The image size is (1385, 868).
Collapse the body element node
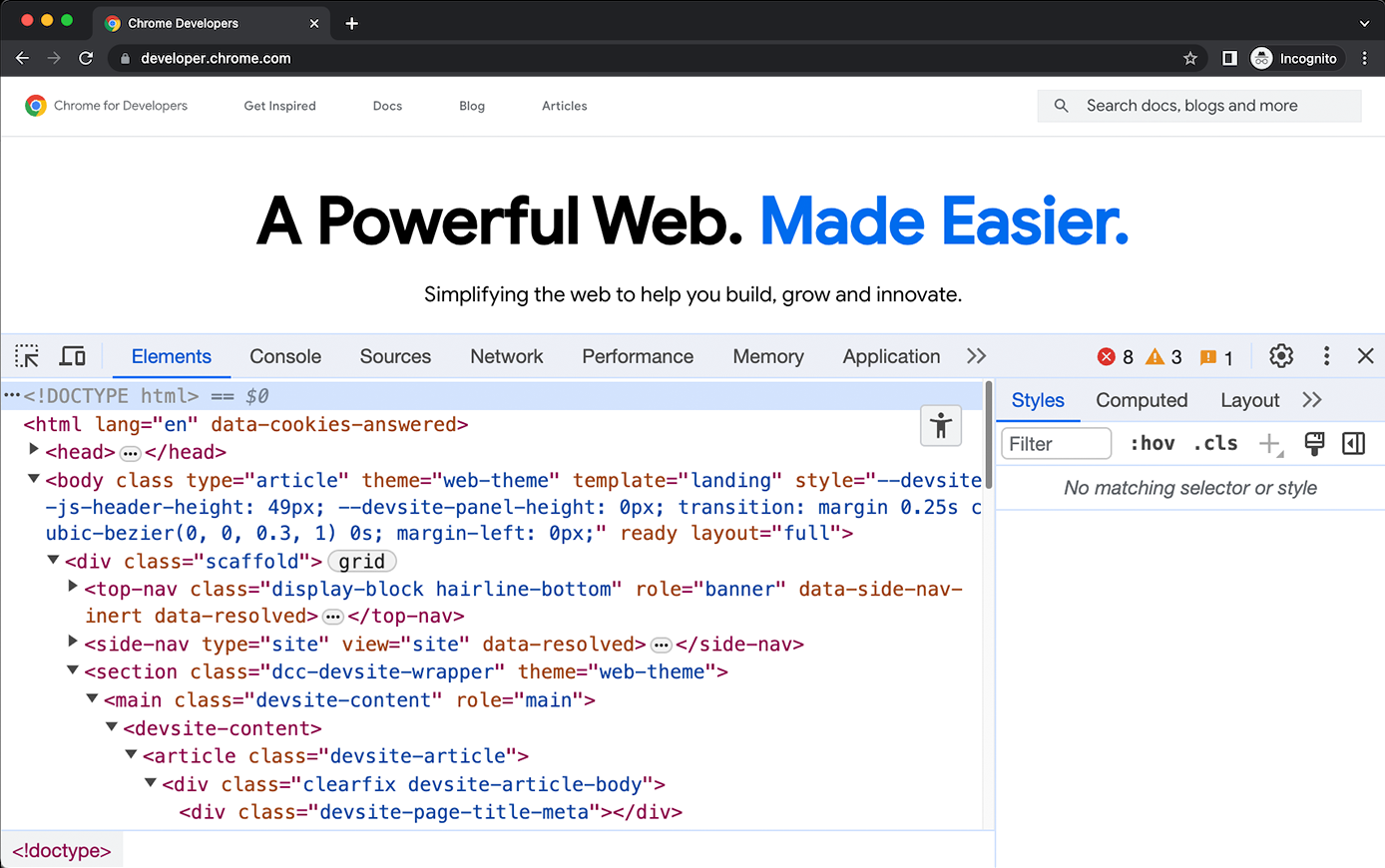pyautogui.click(x=34, y=479)
